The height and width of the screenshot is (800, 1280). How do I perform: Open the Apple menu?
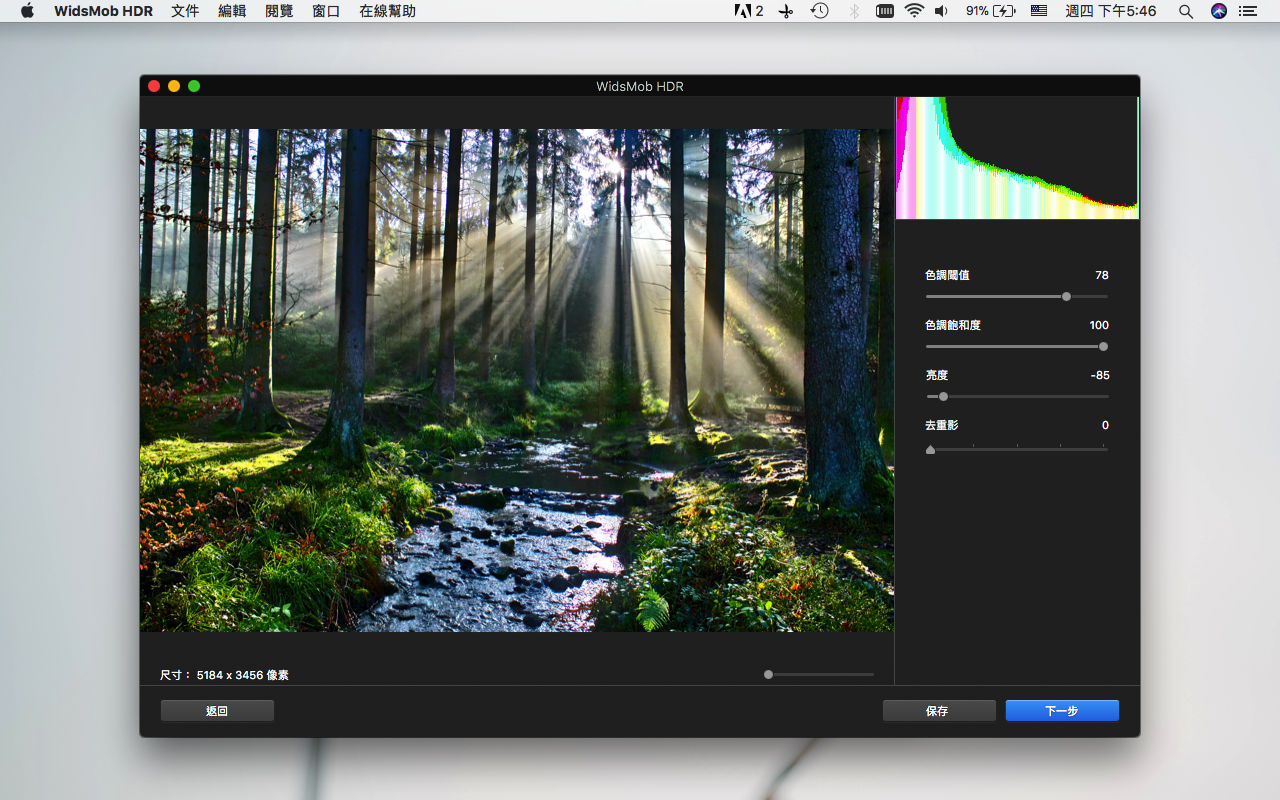tap(27, 11)
